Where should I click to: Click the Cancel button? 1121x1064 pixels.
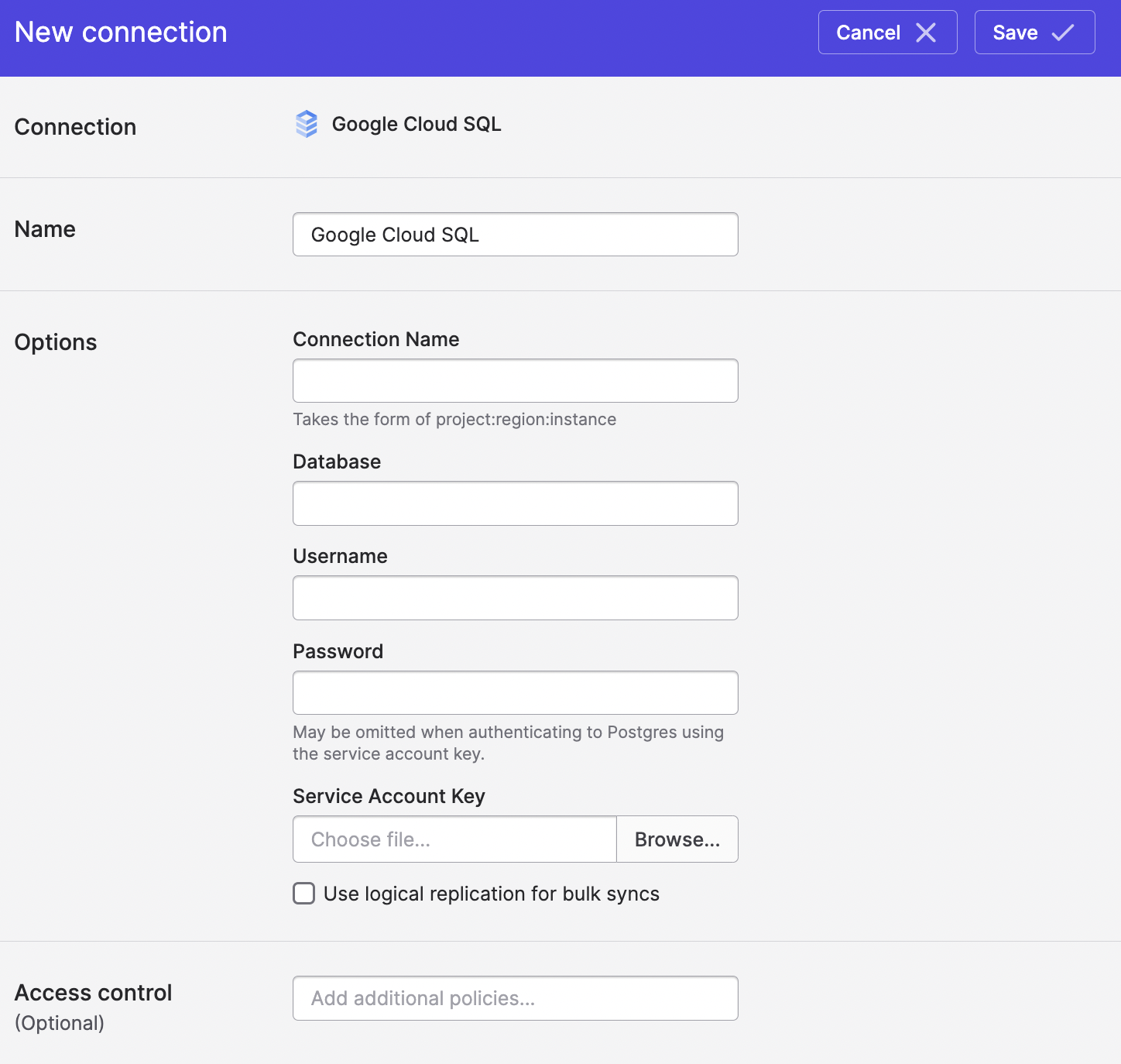[x=887, y=33]
